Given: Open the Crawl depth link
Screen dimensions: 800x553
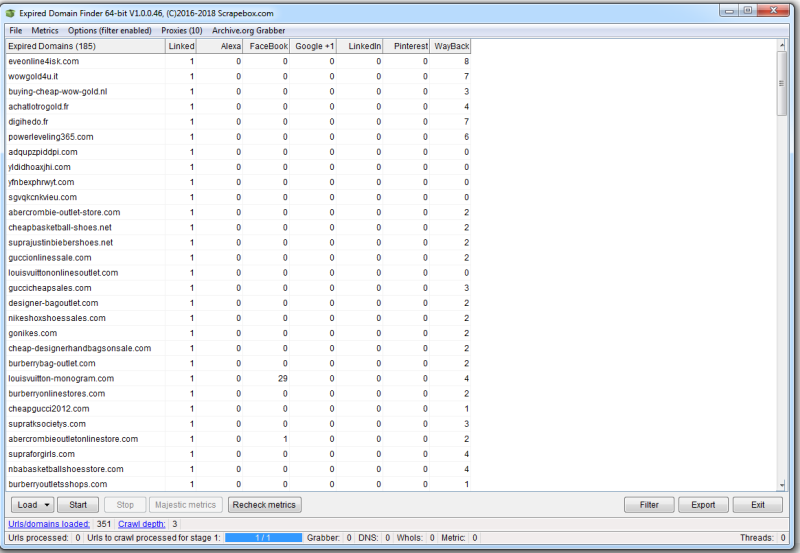Looking at the screenshot, I should (141, 524).
